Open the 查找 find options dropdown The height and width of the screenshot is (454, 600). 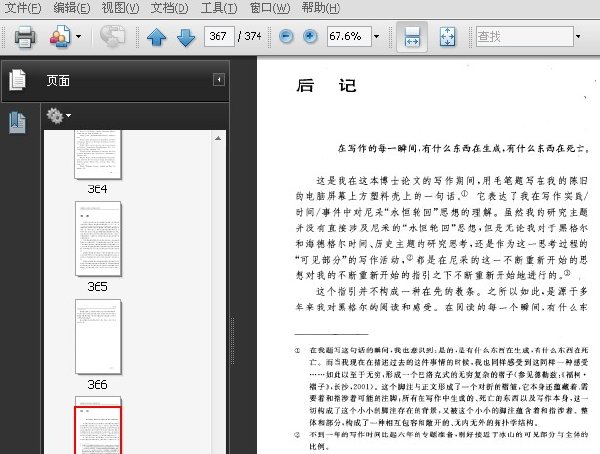pyautogui.click(x=578, y=37)
